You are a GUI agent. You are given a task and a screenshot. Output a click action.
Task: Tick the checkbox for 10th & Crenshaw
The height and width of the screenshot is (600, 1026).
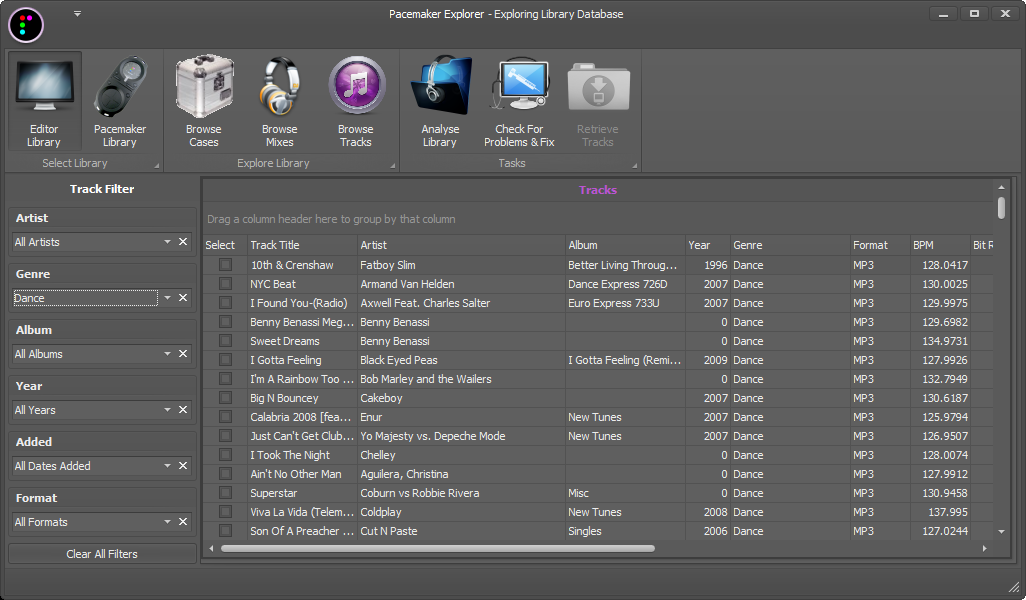(226, 265)
